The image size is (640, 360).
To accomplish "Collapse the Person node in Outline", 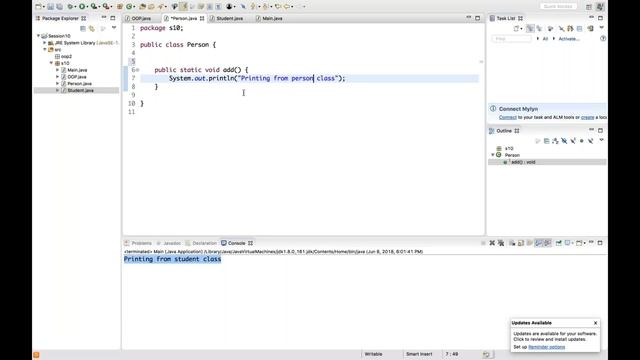I will 493,155.
